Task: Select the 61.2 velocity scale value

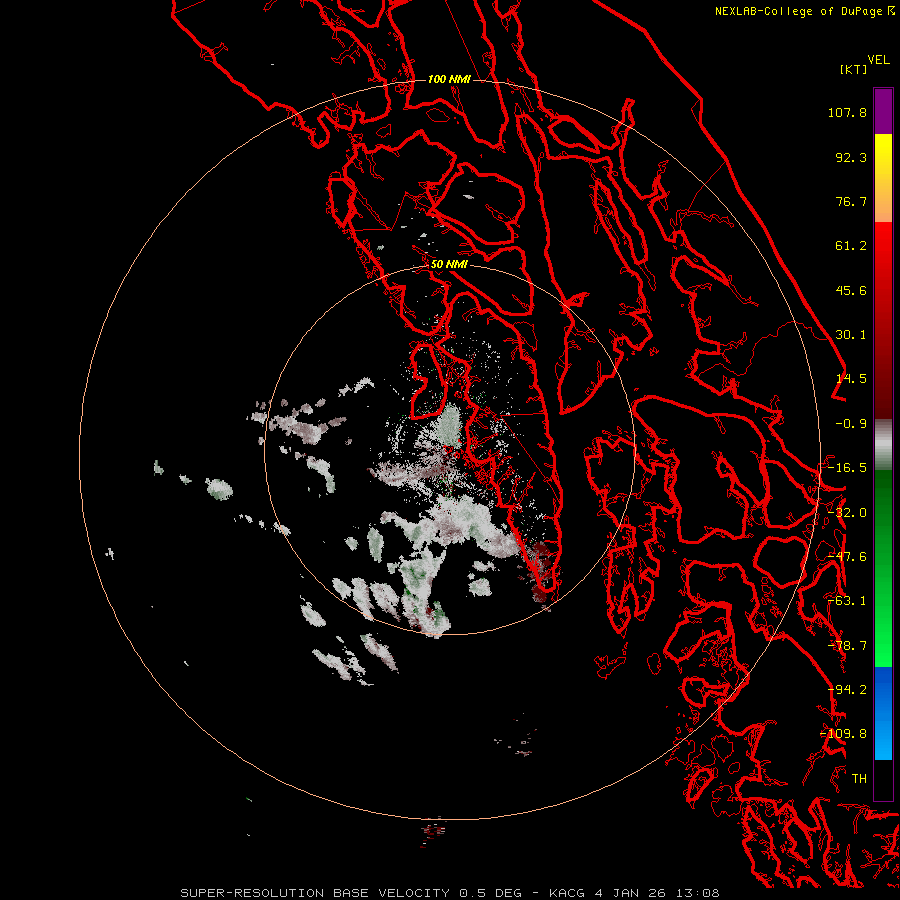Action: pyautogui.click(x=851, y=246)
